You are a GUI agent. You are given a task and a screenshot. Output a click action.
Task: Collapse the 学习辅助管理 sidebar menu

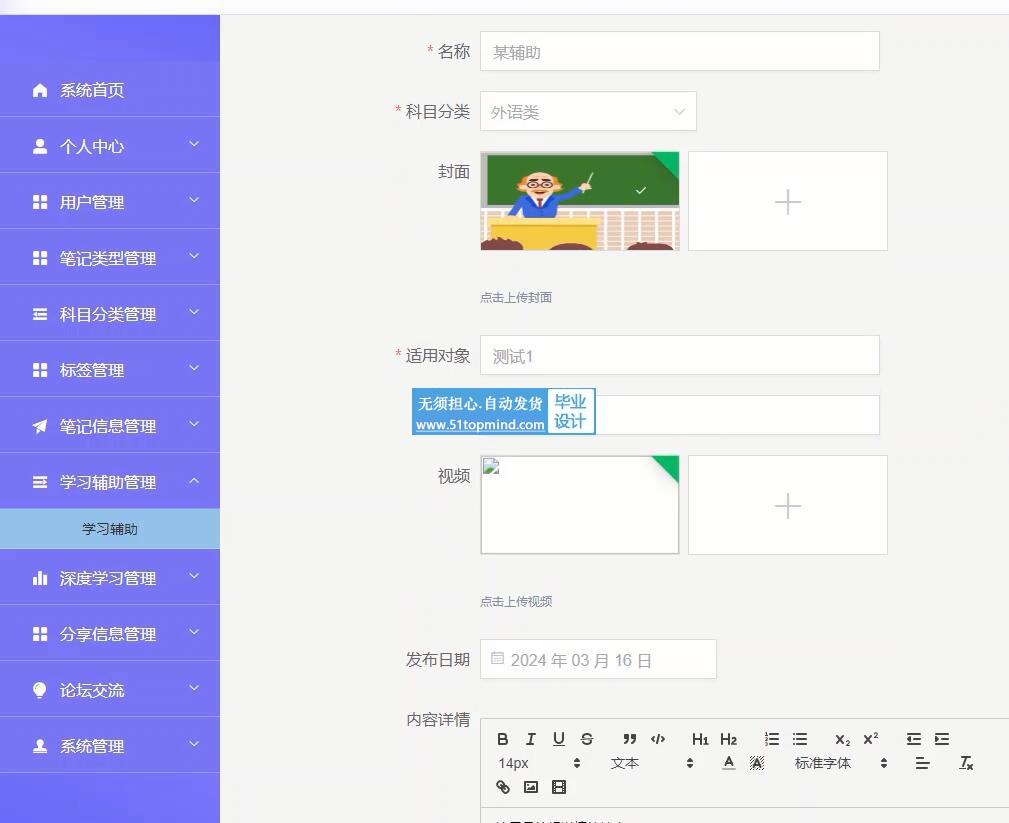coord(110,482)
